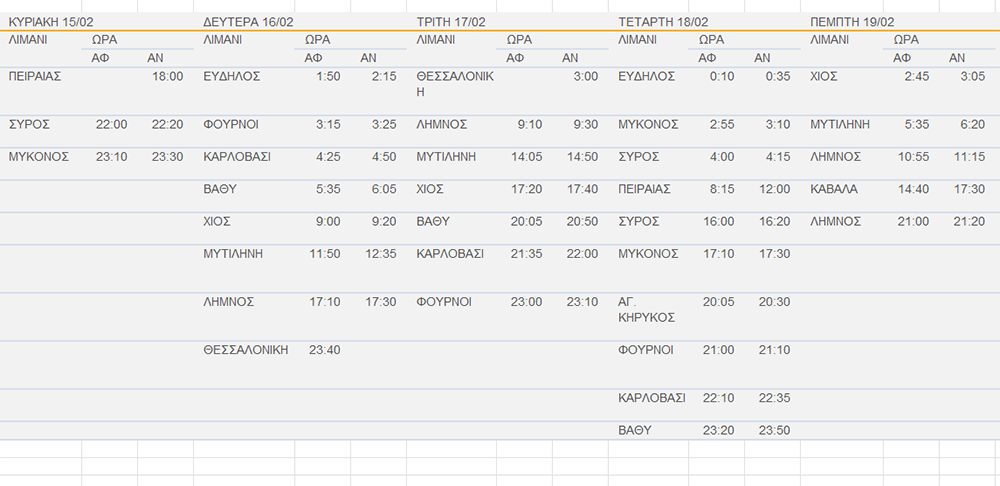Select the 23:50 time in Wednesday's ΒΑΘΥ row
Viewport: 1000px width, 486px height.
tap(774, 430)
